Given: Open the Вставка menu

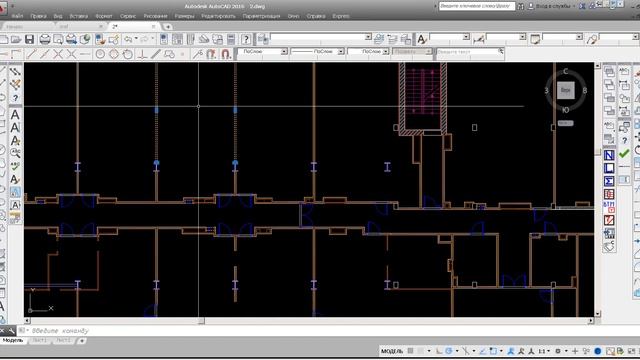Looking at the screenshot, I should pos(79,16).
